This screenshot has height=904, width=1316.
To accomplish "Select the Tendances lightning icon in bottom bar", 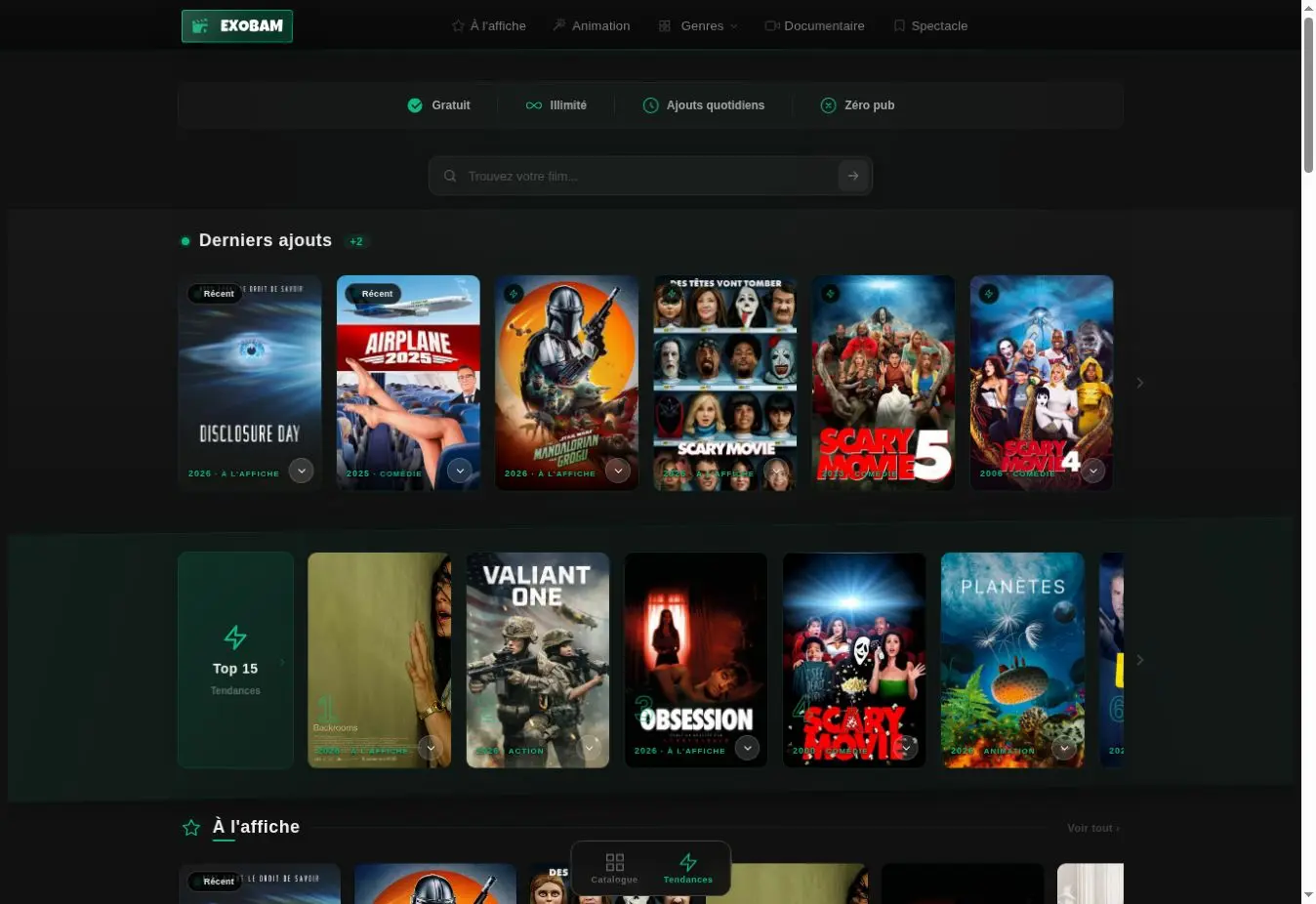I will point(688,862).
